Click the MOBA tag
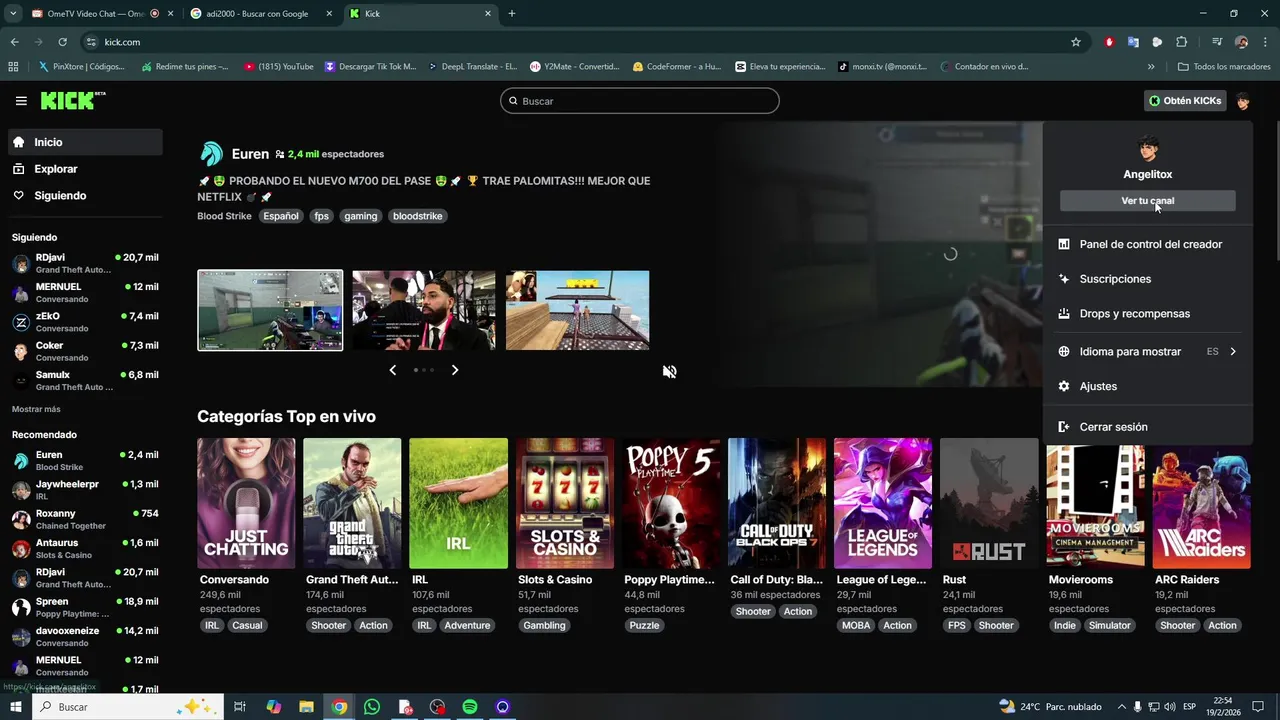1280x720 pixels. (856, 626)
